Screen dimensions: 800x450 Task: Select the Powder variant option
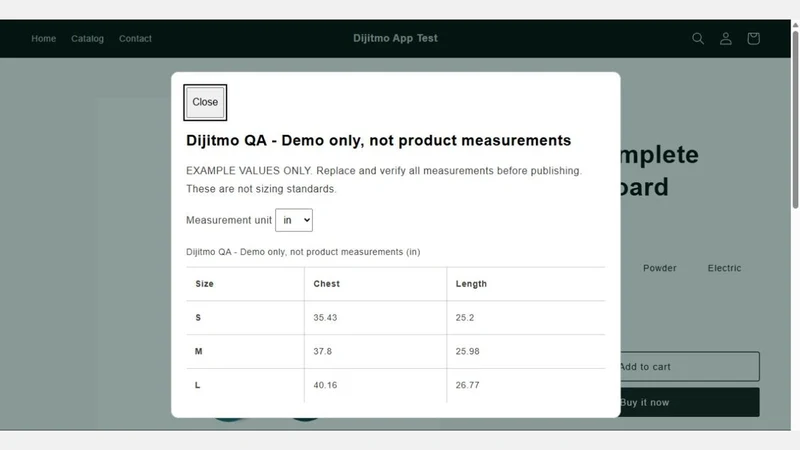tap(660, 268)
